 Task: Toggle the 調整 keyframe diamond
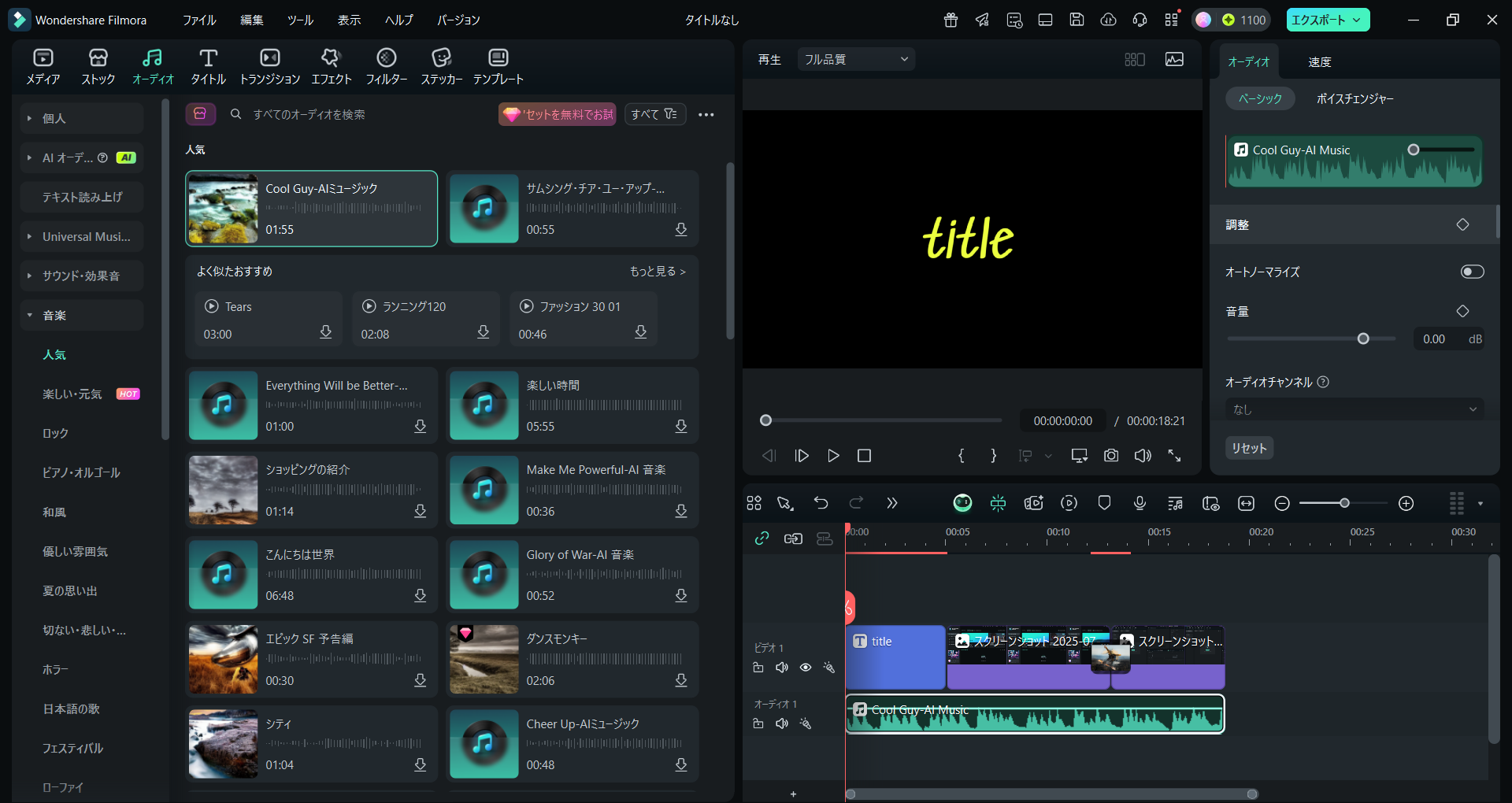click(x=1462, y=224)
